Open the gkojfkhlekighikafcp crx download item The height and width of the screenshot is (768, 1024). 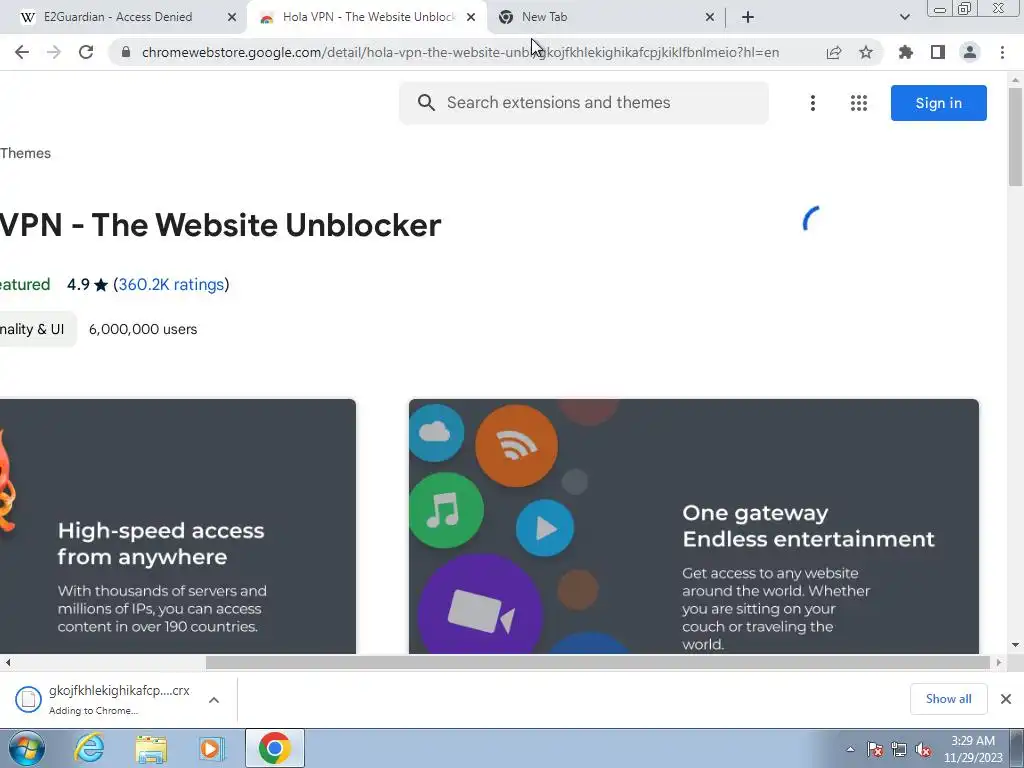click(104, 699)
